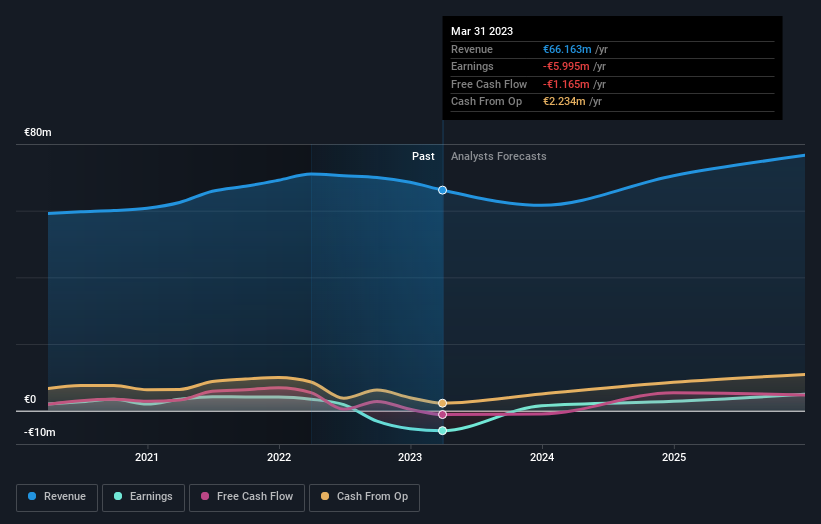Click the Free Cash Flow label in tooltip
821x524 pixels.
coord(489,84)
